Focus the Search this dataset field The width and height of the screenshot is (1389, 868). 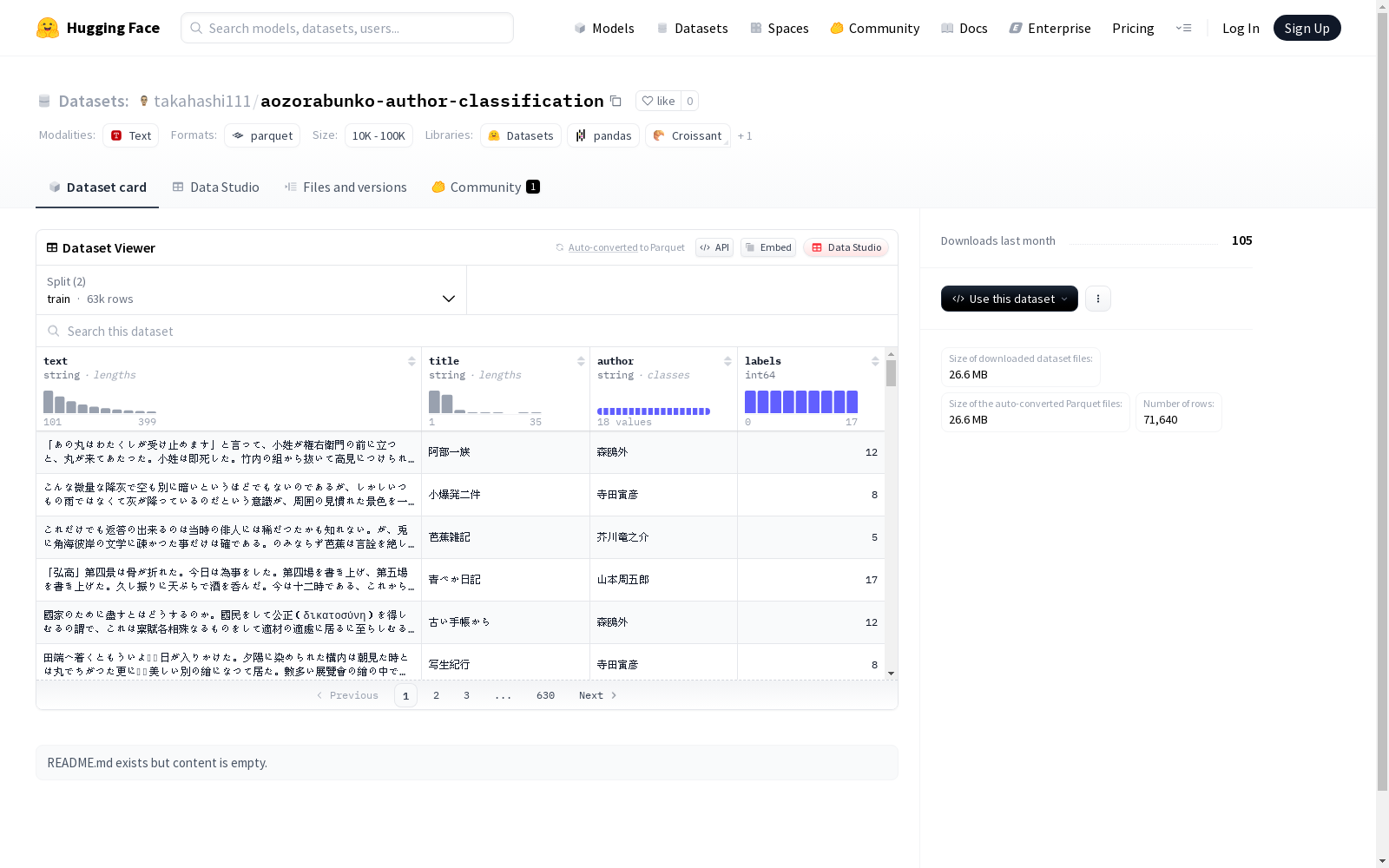click(467, 331)
